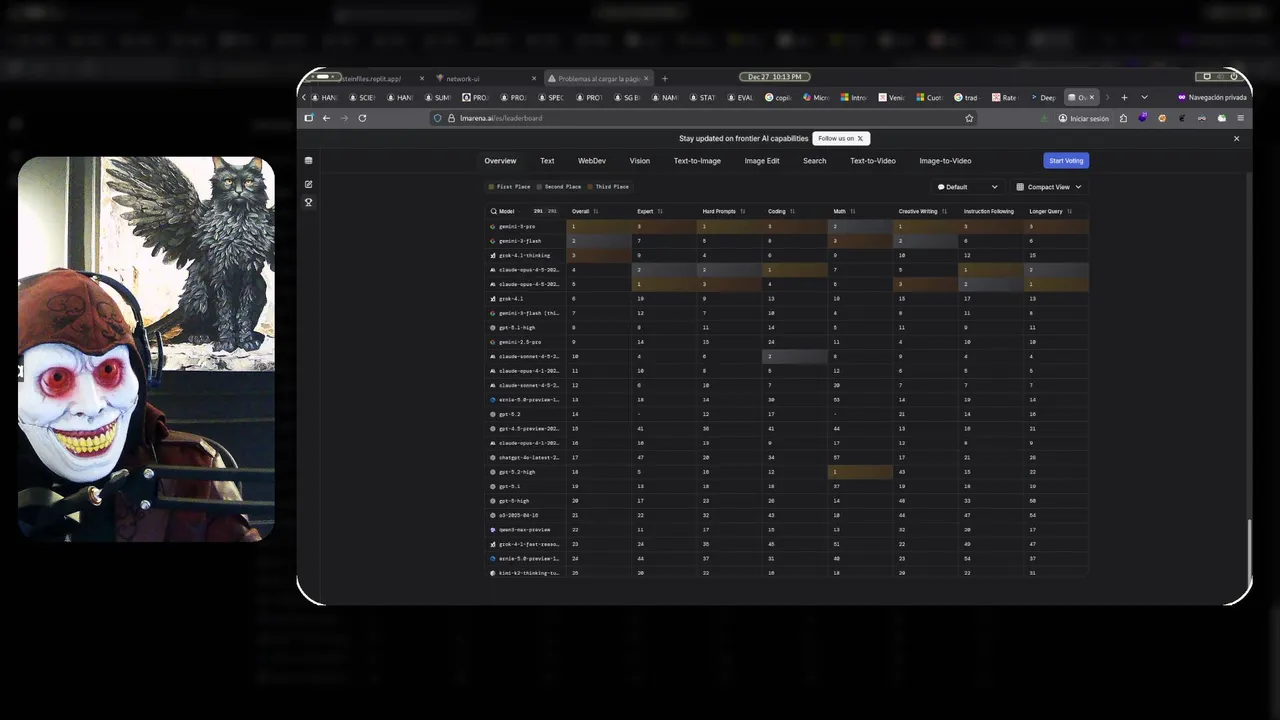Sort leaderboard by Overall column arrows

point(596,212)
